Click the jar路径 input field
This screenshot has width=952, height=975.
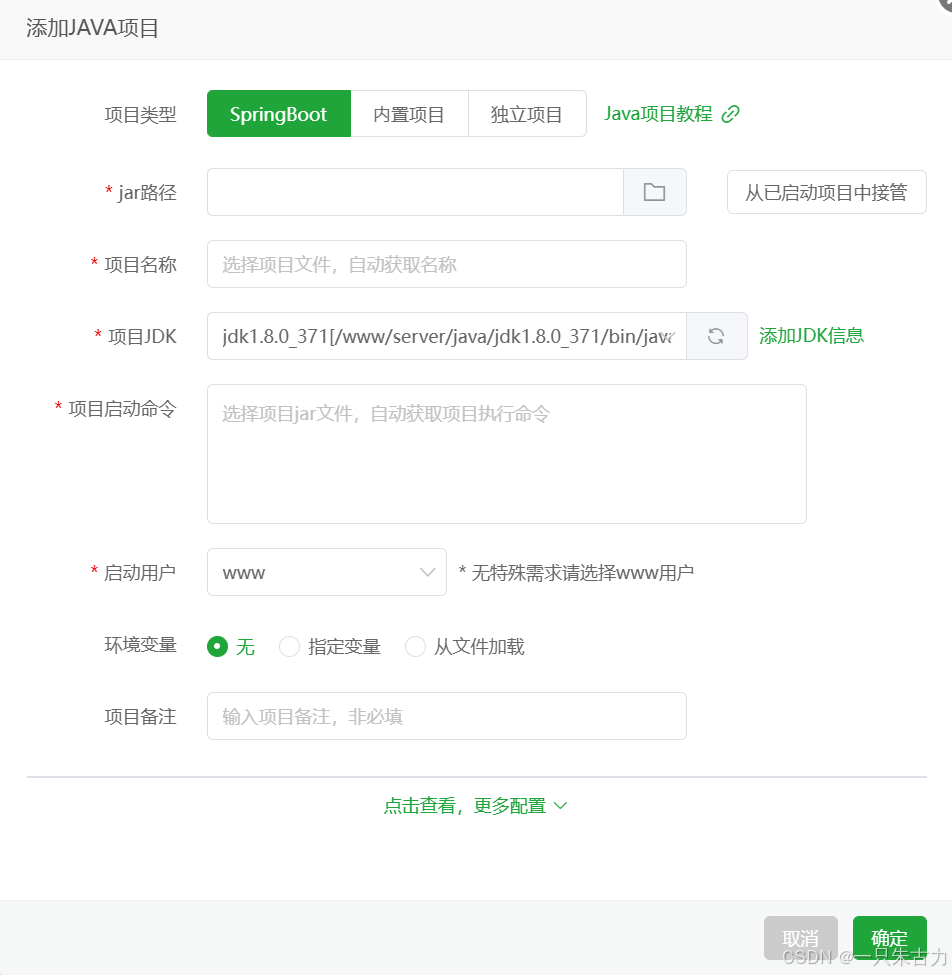coord(415,192)
